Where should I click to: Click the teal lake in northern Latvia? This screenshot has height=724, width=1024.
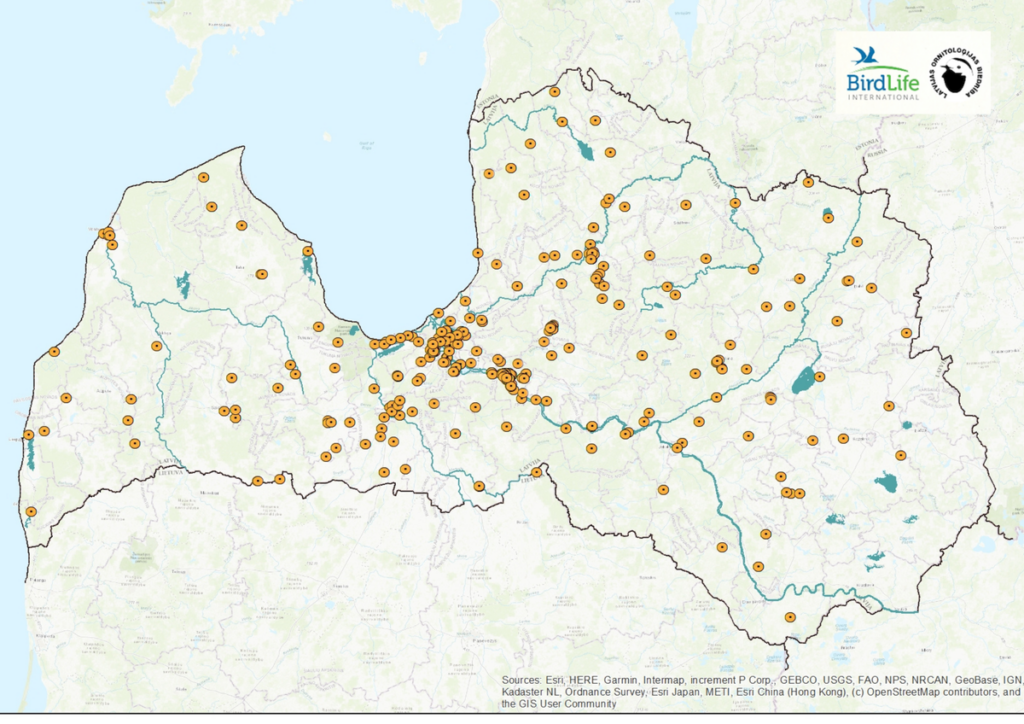pos(584,151)
